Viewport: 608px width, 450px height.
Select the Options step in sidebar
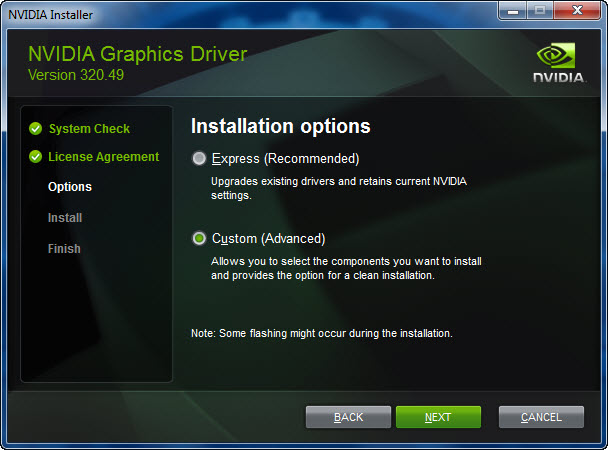[70, 187]
